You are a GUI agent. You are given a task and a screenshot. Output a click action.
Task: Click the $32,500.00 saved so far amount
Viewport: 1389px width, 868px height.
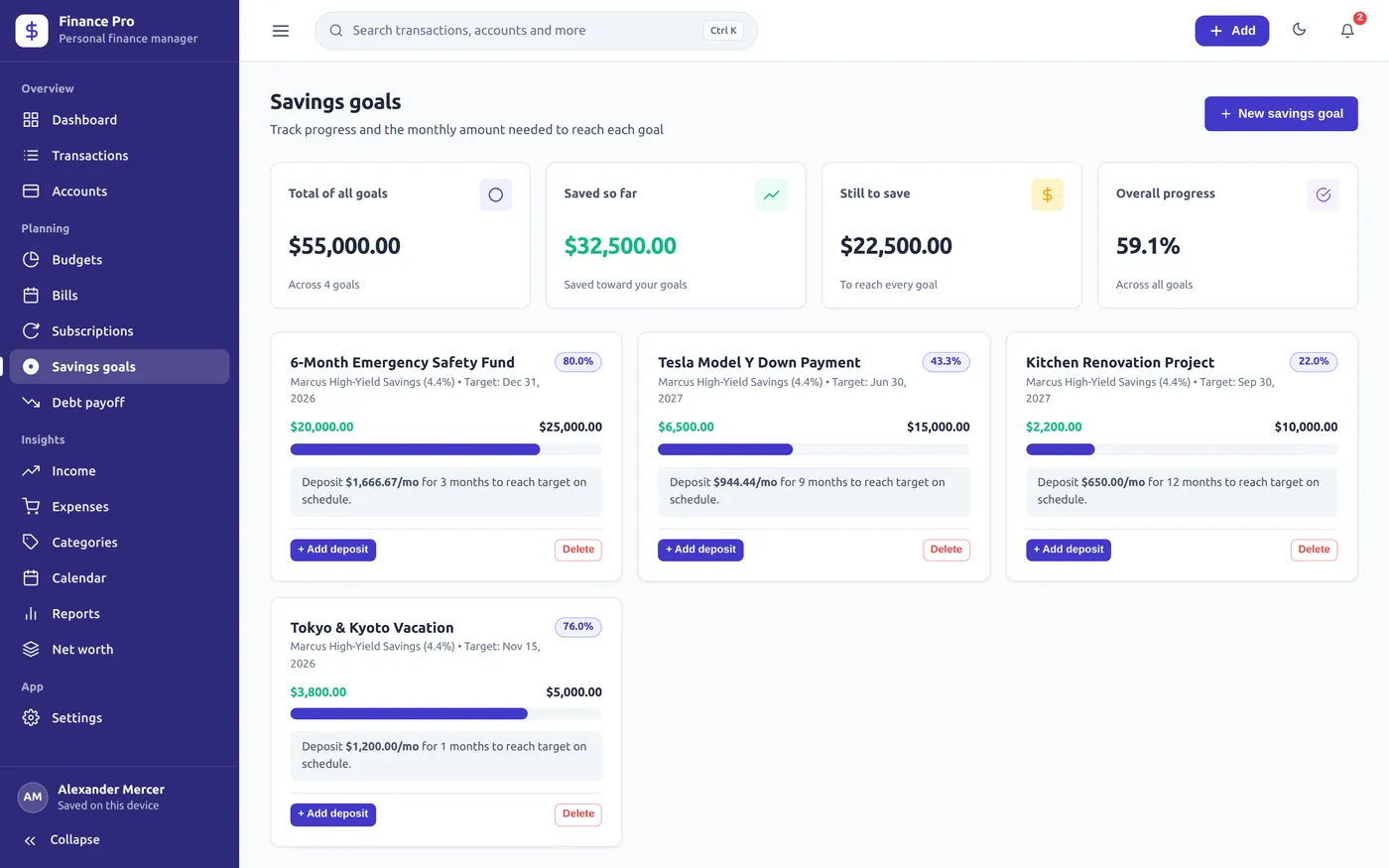[620, 246]
